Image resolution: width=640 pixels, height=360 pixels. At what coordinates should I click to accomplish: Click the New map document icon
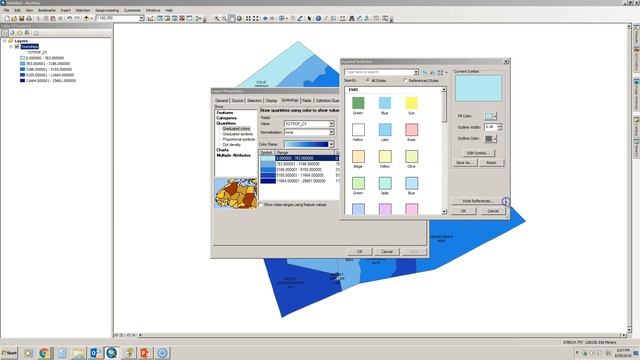click(x=7, y=18)
